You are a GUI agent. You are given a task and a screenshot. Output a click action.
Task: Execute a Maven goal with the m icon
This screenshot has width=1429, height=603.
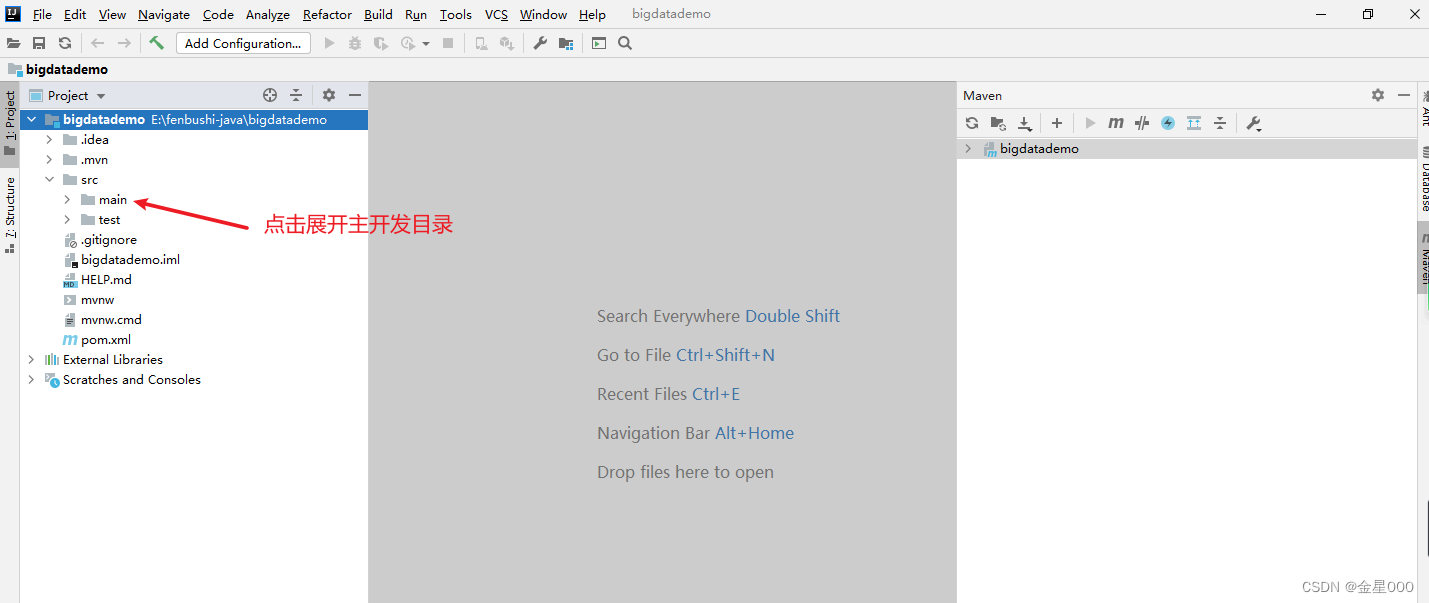point(1116,122)
